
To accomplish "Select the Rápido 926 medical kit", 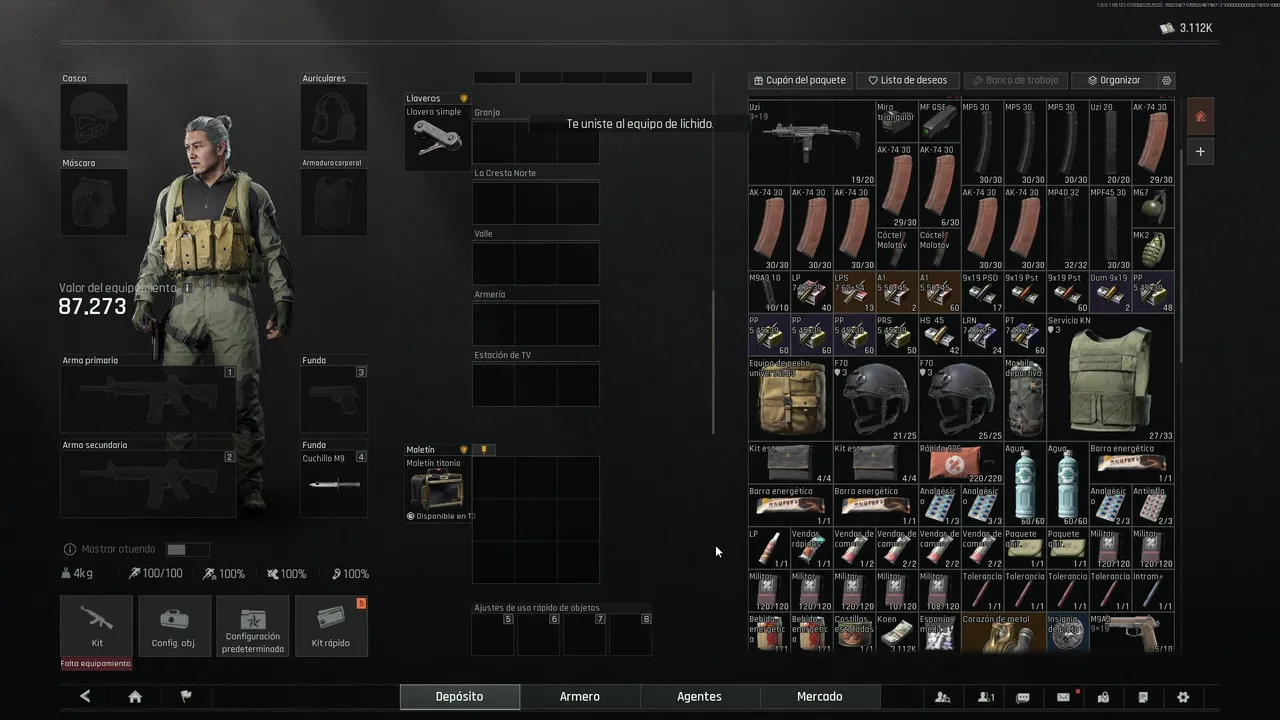I will tap(960, 463).
